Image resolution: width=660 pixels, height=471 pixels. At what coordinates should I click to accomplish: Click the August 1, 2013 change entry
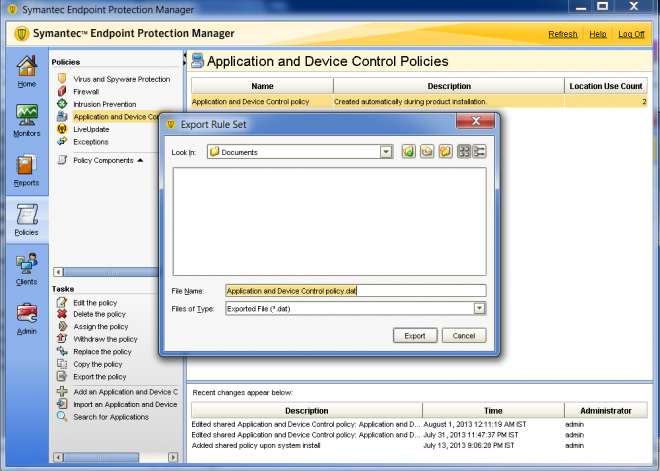pyautogui.click(x=419, y=424)
